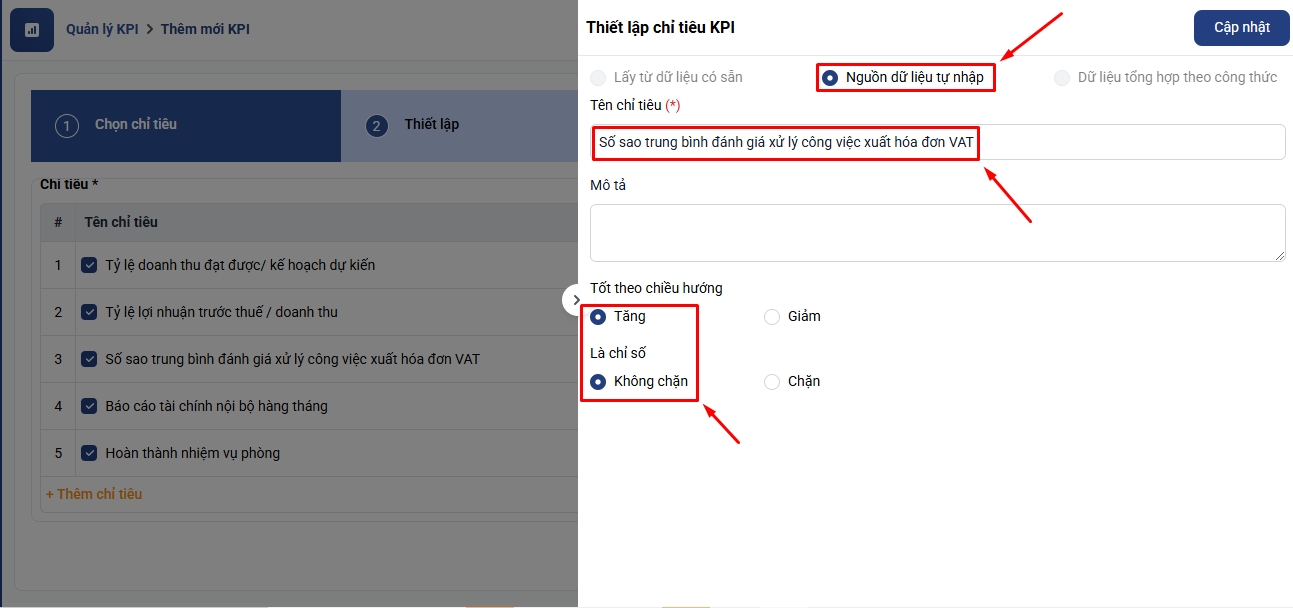Click into the Mô tả text area
Viewport: 1293px width, 608px height.
(937, 233)
